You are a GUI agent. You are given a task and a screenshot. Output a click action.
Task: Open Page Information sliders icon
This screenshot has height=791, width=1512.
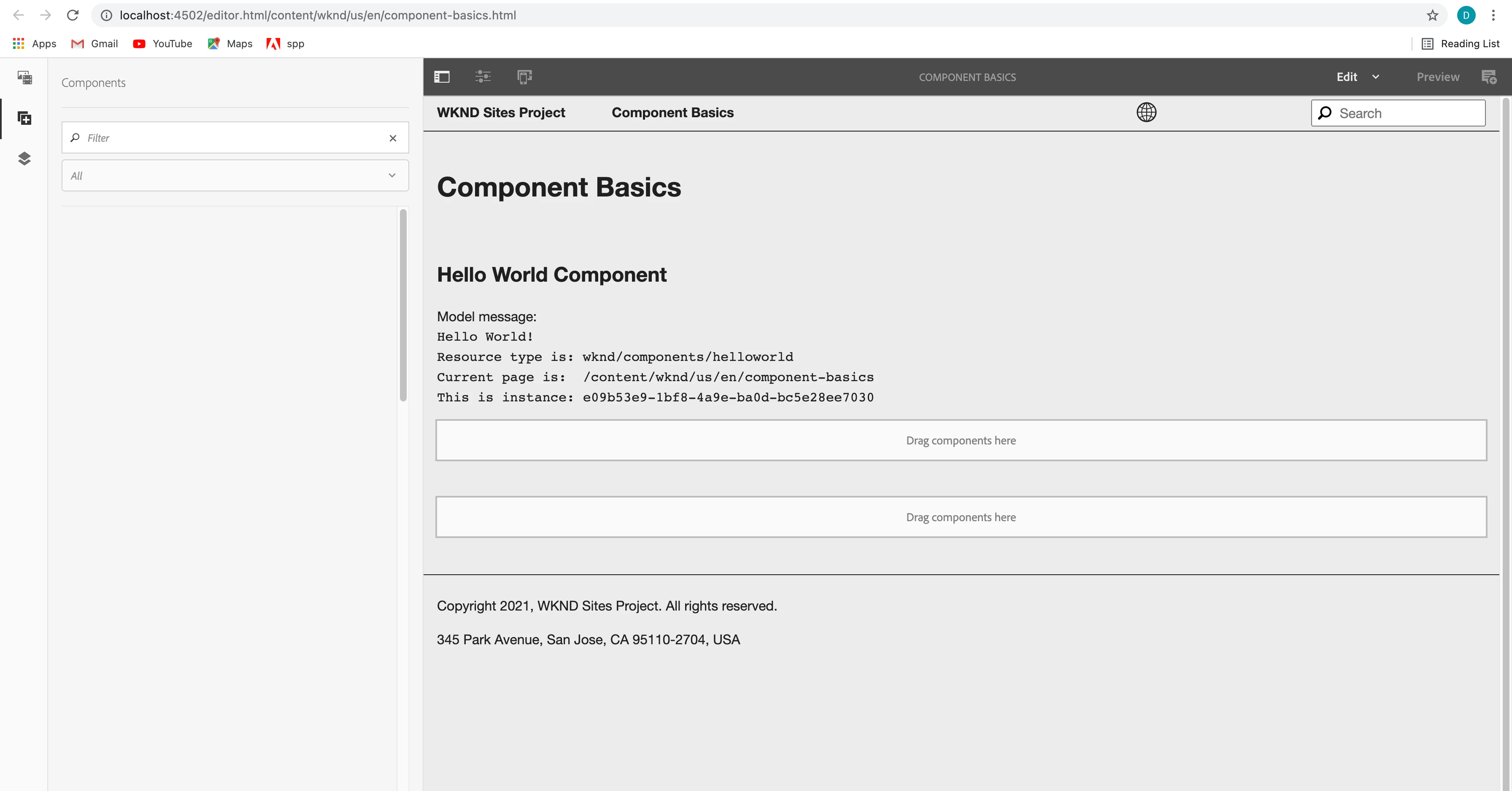[483, 77]
